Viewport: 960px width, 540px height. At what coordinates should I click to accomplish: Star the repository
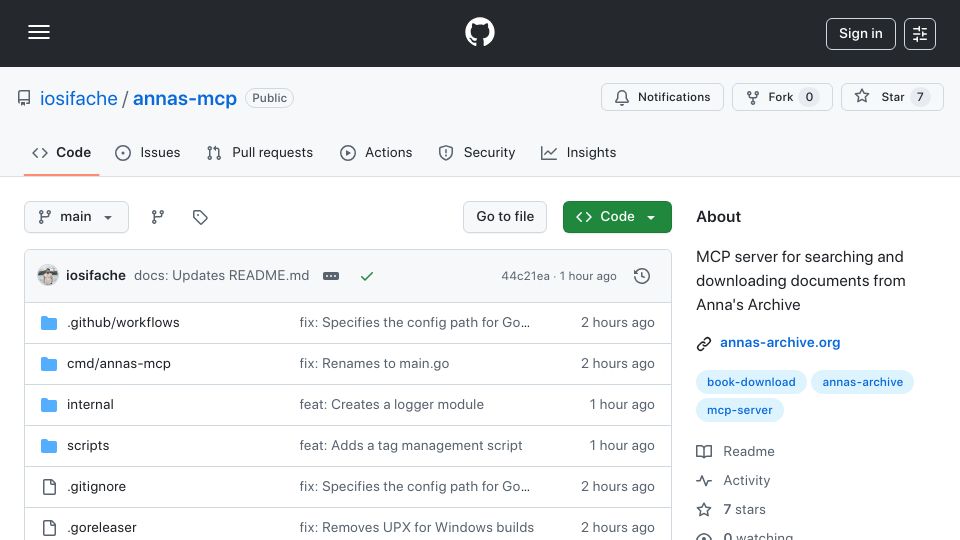click(891, 97)
